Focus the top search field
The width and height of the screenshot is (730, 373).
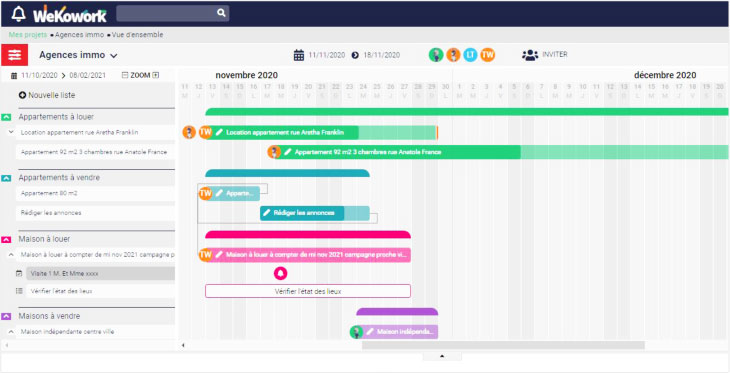coord(172,13)
